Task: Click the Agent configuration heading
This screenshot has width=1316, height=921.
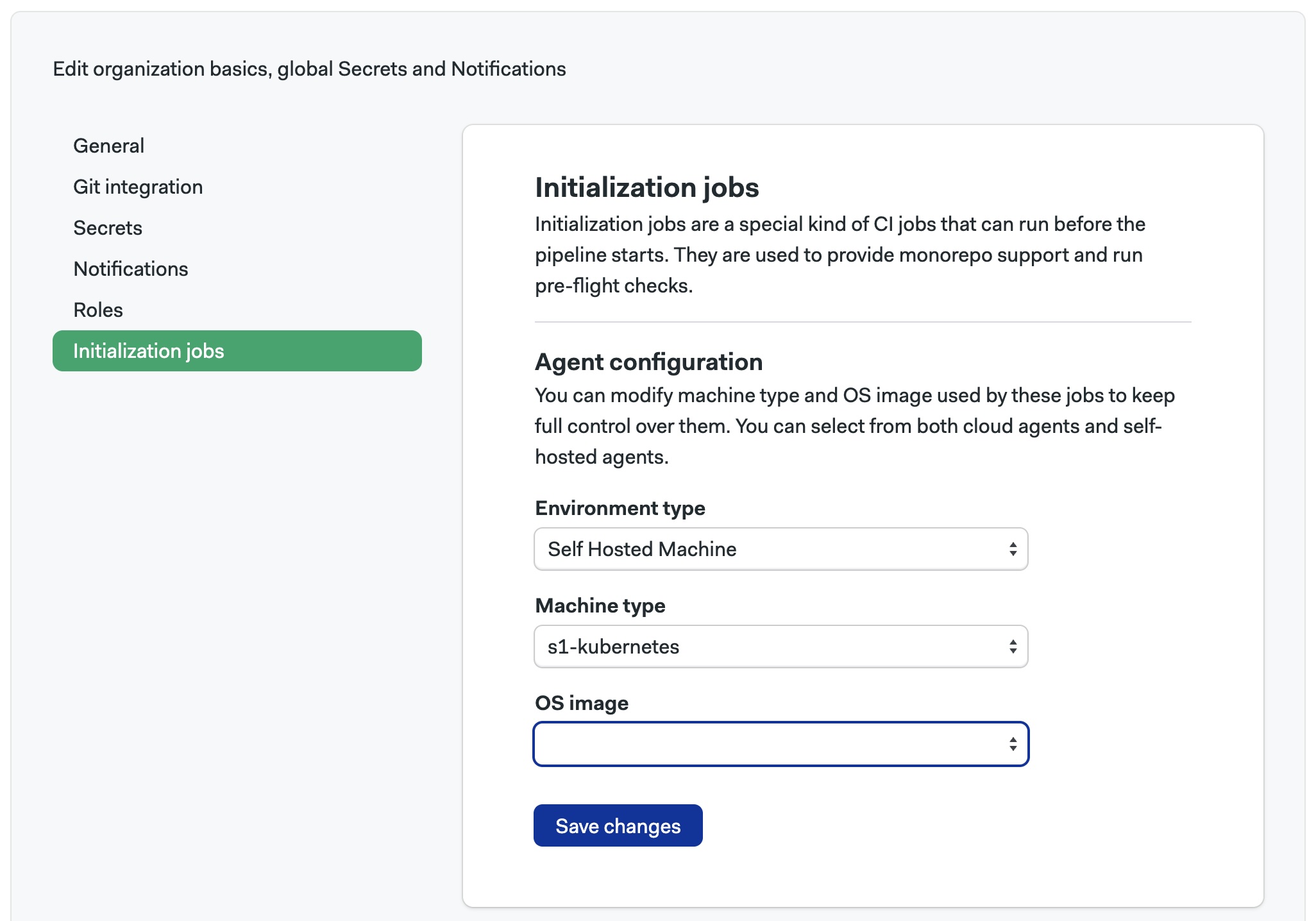Action: coord(648,362)
